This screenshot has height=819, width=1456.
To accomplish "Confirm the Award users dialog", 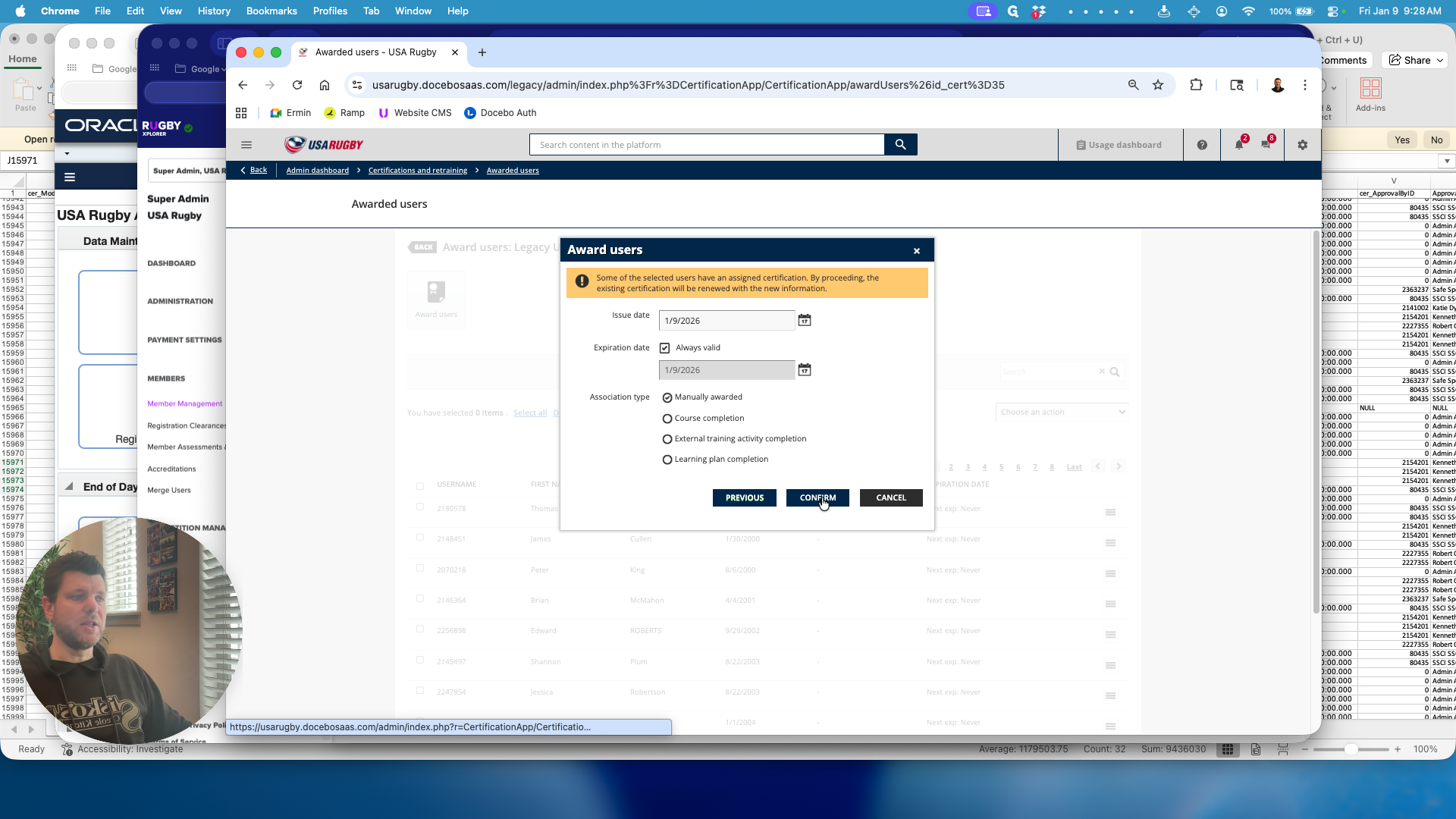I will pos(817,497).
